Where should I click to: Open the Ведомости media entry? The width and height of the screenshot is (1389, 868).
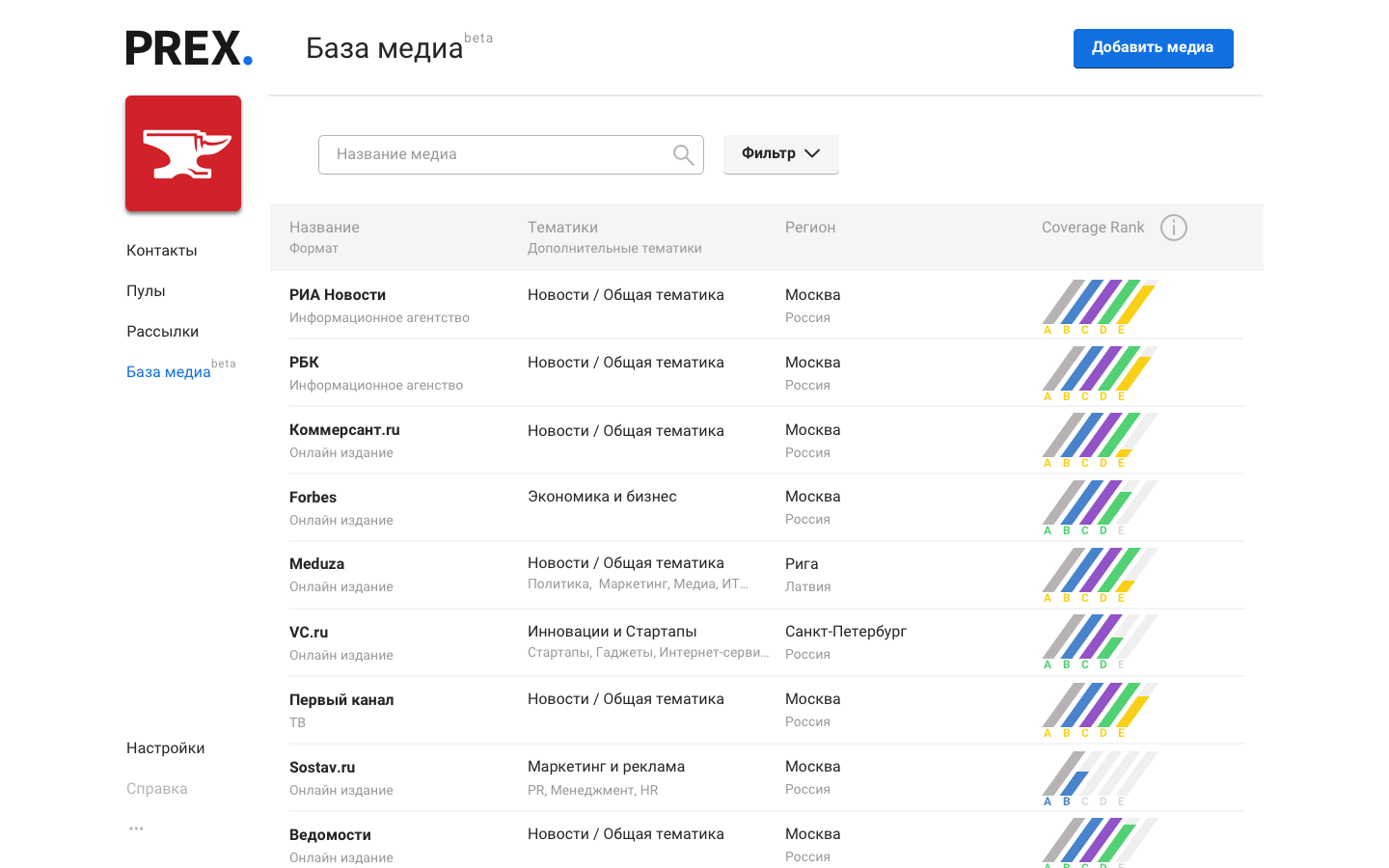[x=331, y=835]
